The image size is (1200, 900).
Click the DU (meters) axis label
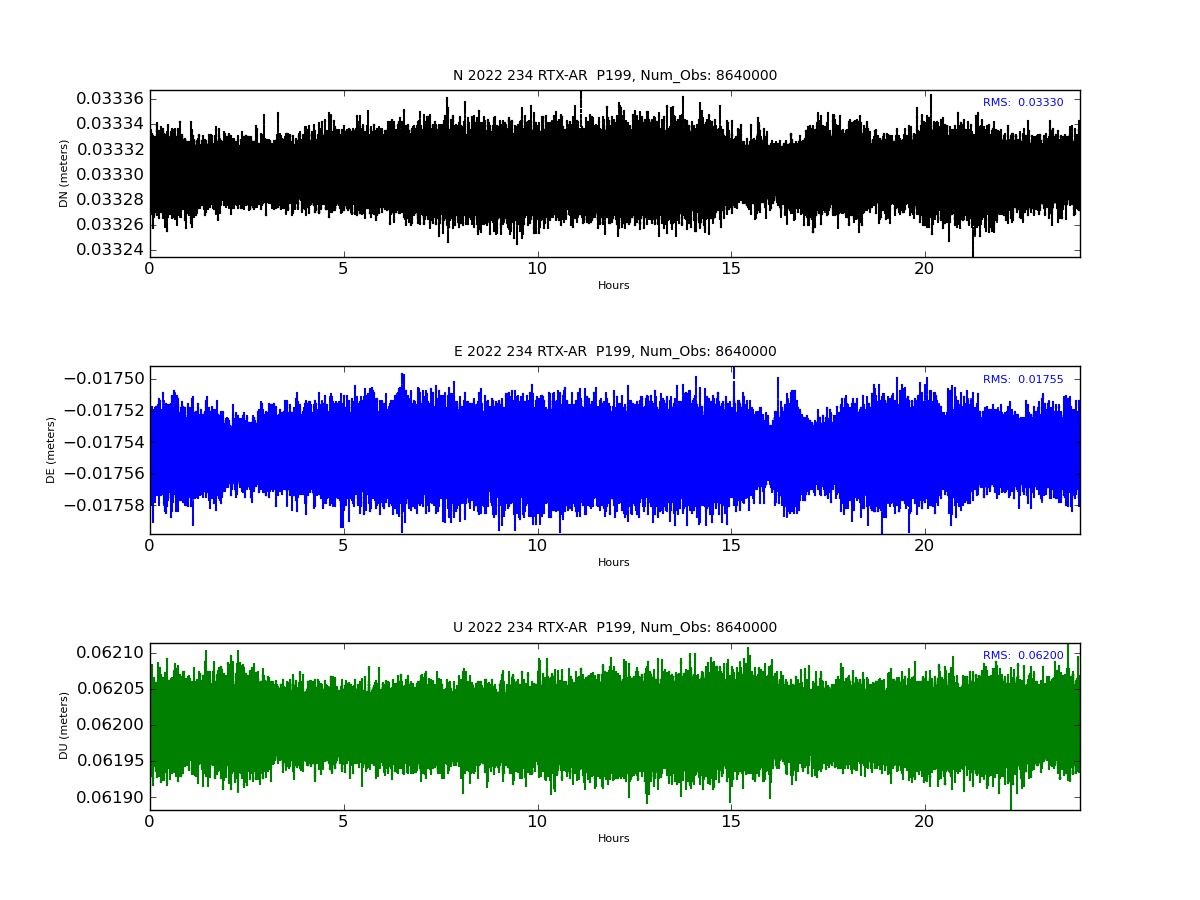click(x=64, y=726)
